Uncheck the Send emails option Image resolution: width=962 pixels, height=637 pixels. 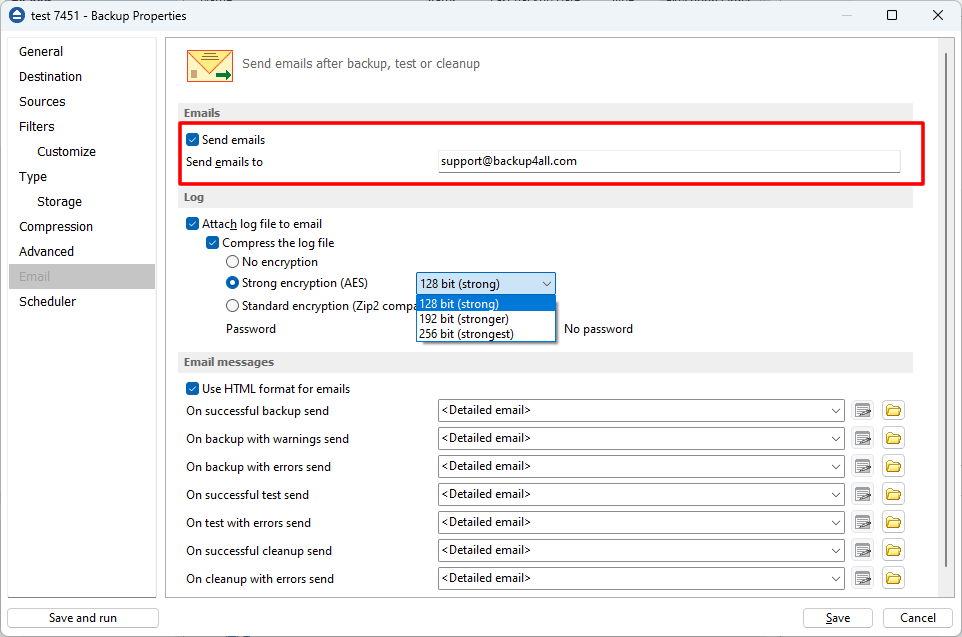click(192, 140)
